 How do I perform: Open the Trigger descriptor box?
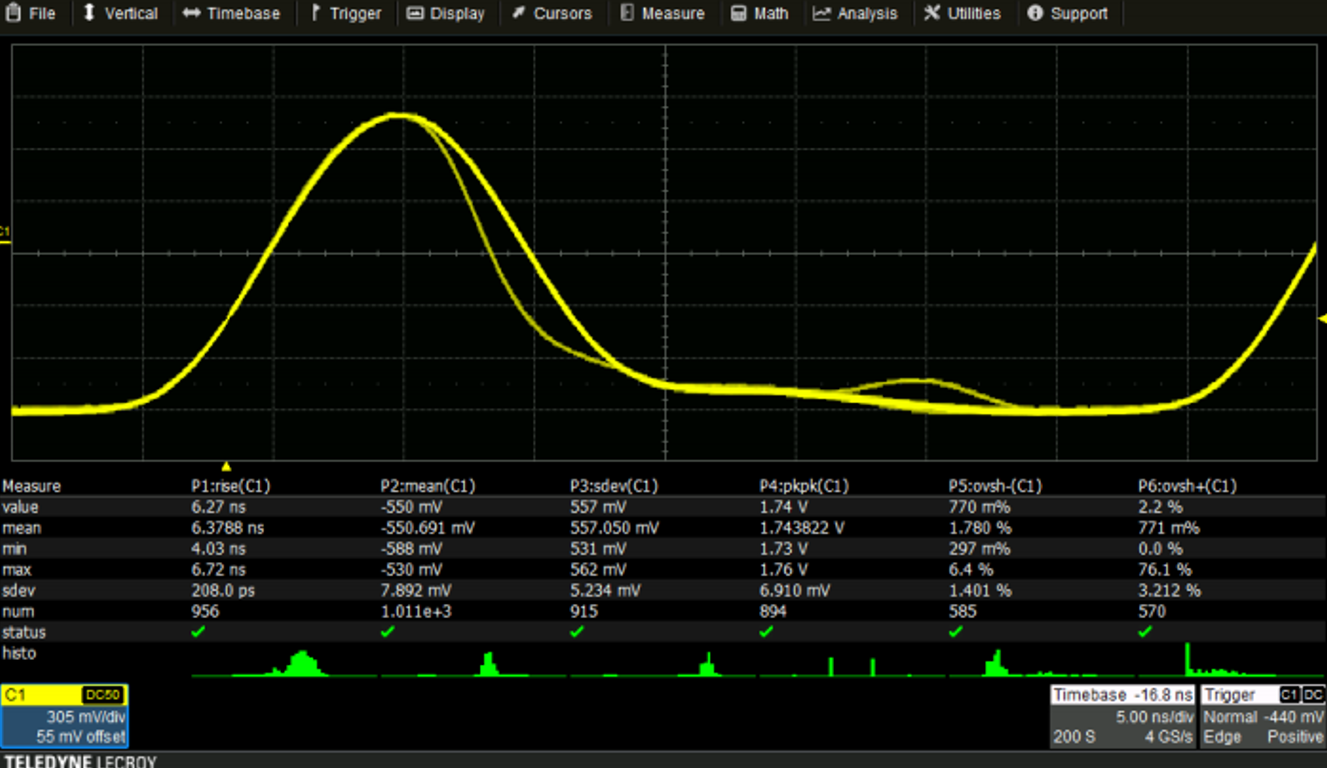point(1263,716)
